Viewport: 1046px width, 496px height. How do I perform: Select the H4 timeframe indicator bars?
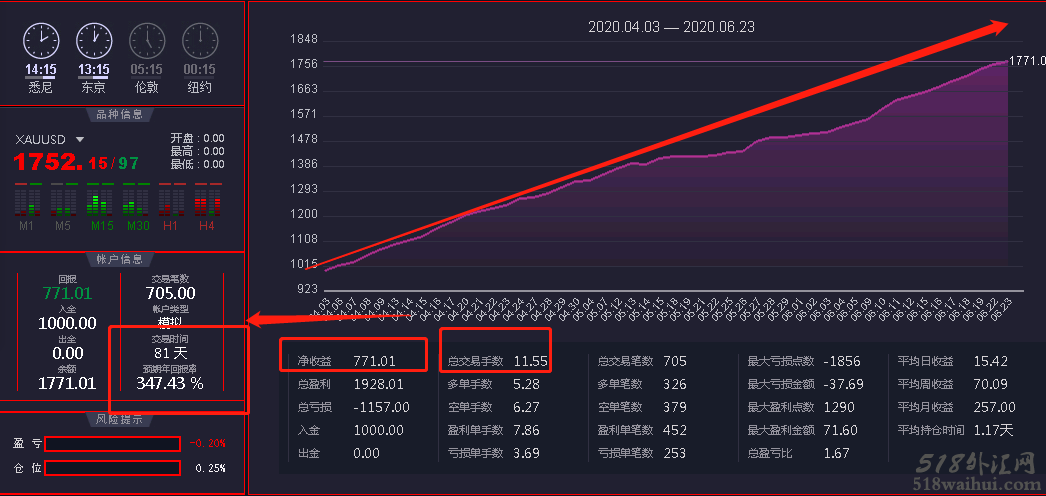coord(207,200)
